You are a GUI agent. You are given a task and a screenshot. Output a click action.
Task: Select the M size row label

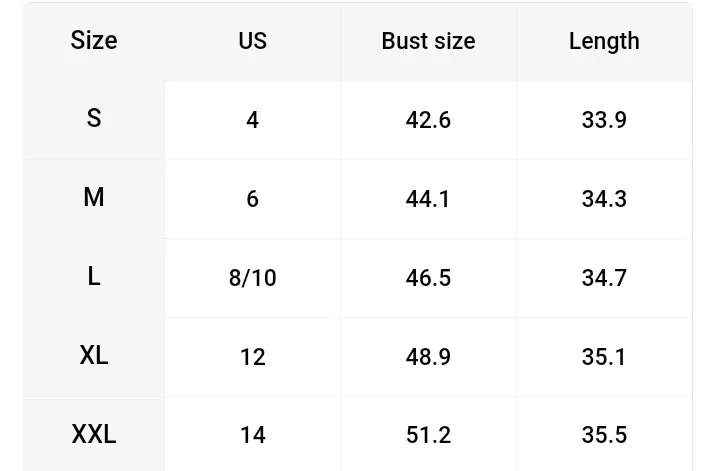click(x=94, y=197)
